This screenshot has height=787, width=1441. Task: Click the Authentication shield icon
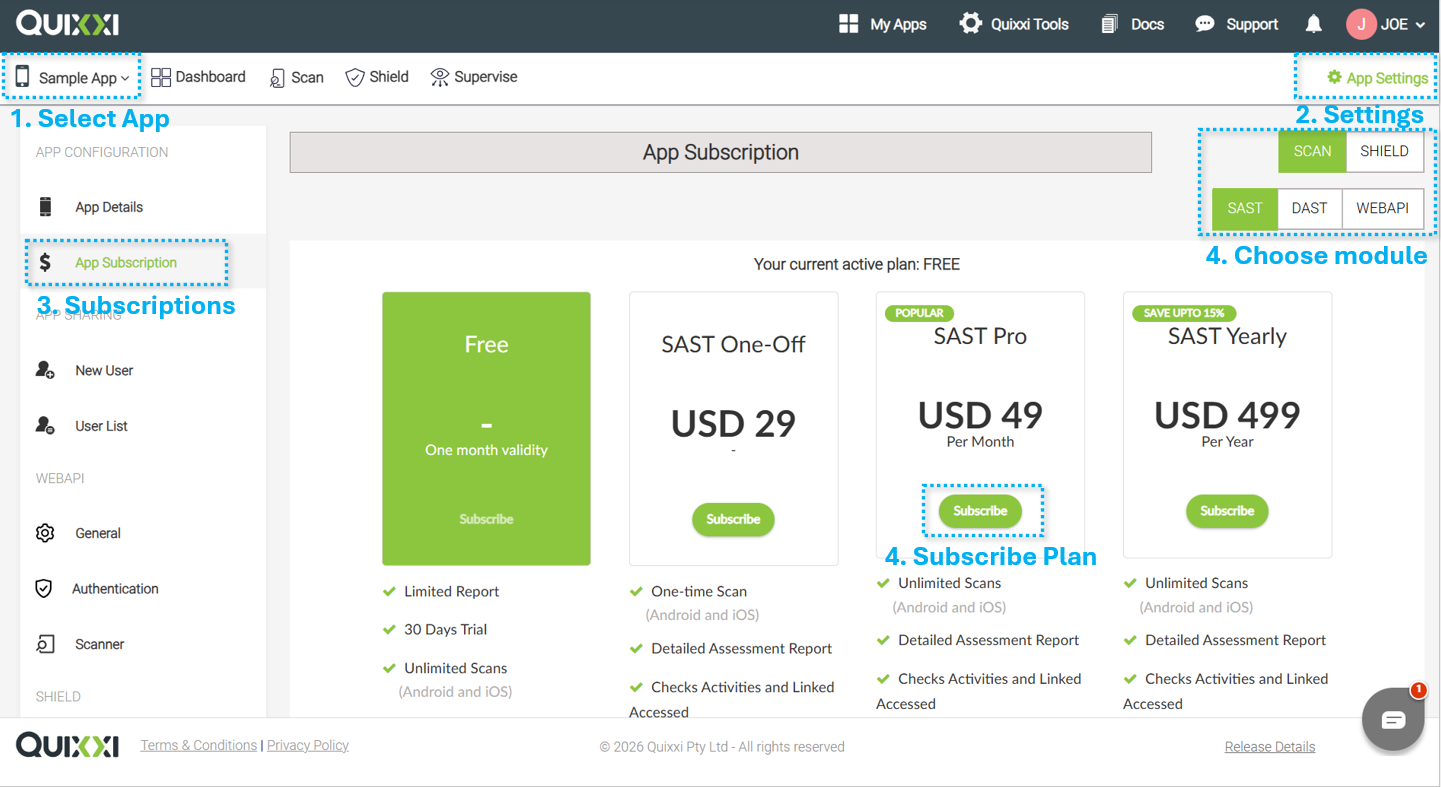click(x=44, y=589)
